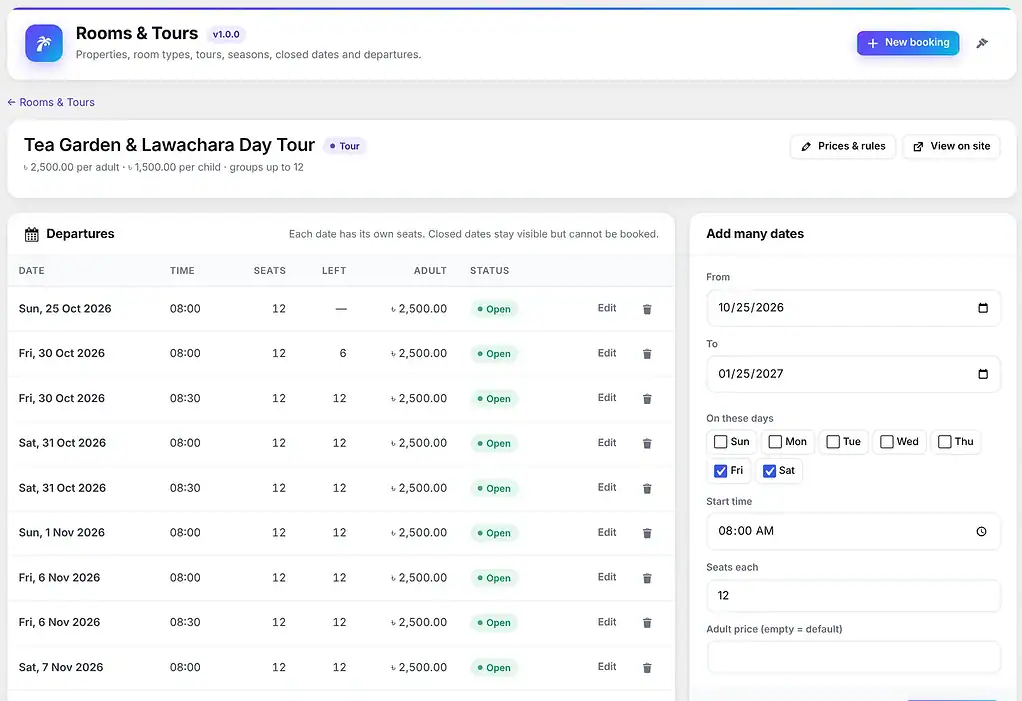Delete the Sat, 31 Oct 08:00 departure

pyautogui.click(x=647, y=444)
